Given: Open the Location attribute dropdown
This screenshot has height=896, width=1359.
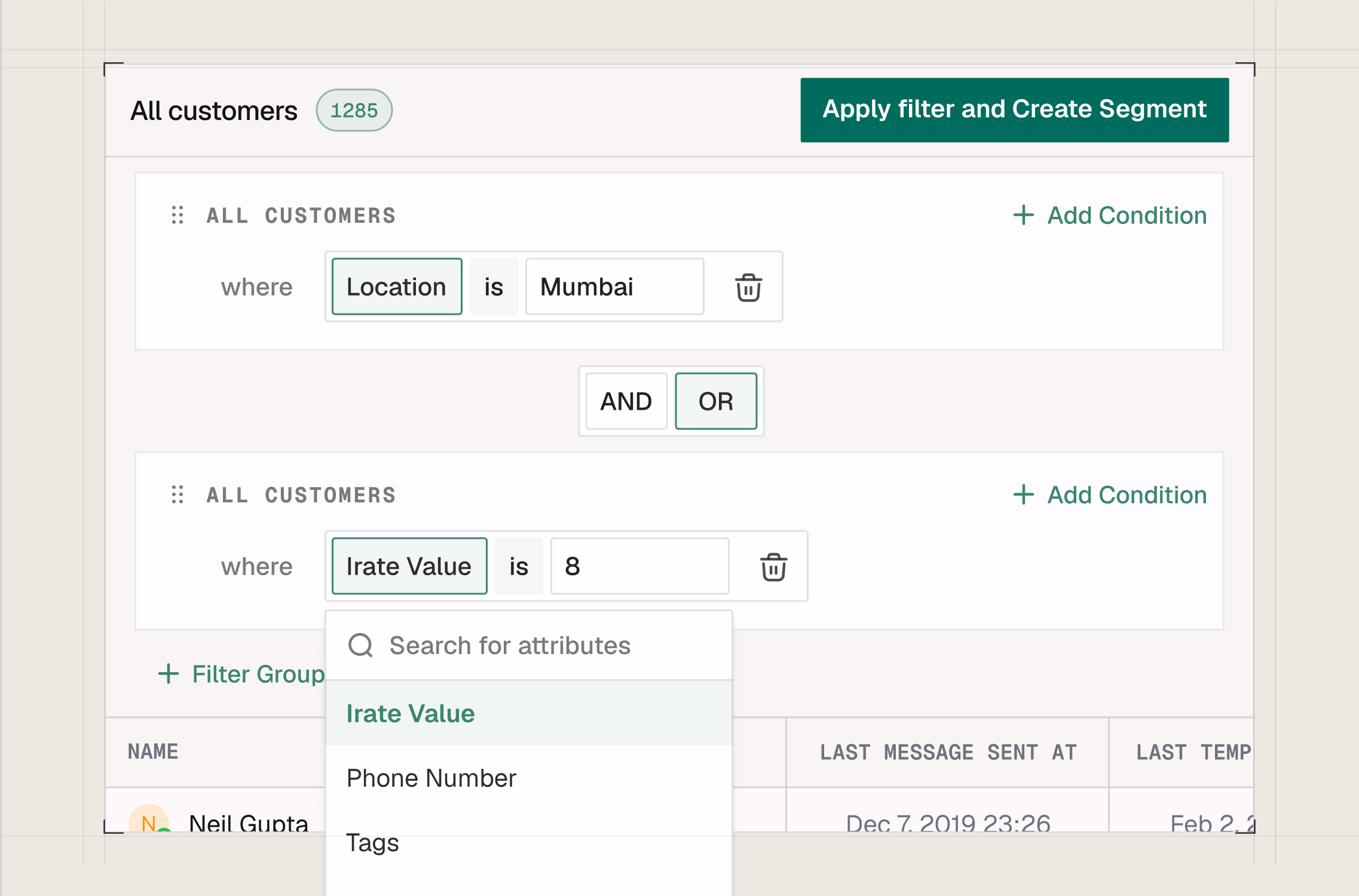Looking at the screenshot, I should click(x=397, y=287).
